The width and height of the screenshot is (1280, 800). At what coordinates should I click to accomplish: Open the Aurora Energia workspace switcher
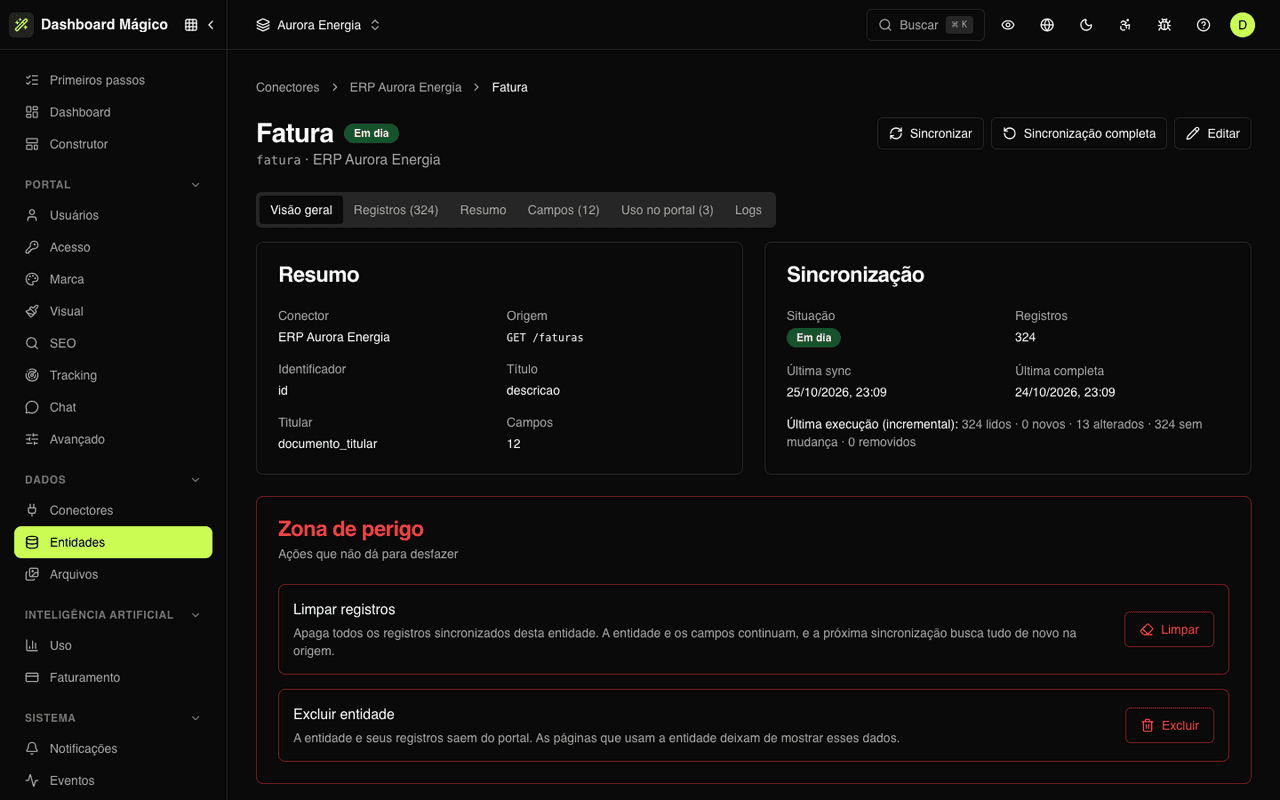318,25
